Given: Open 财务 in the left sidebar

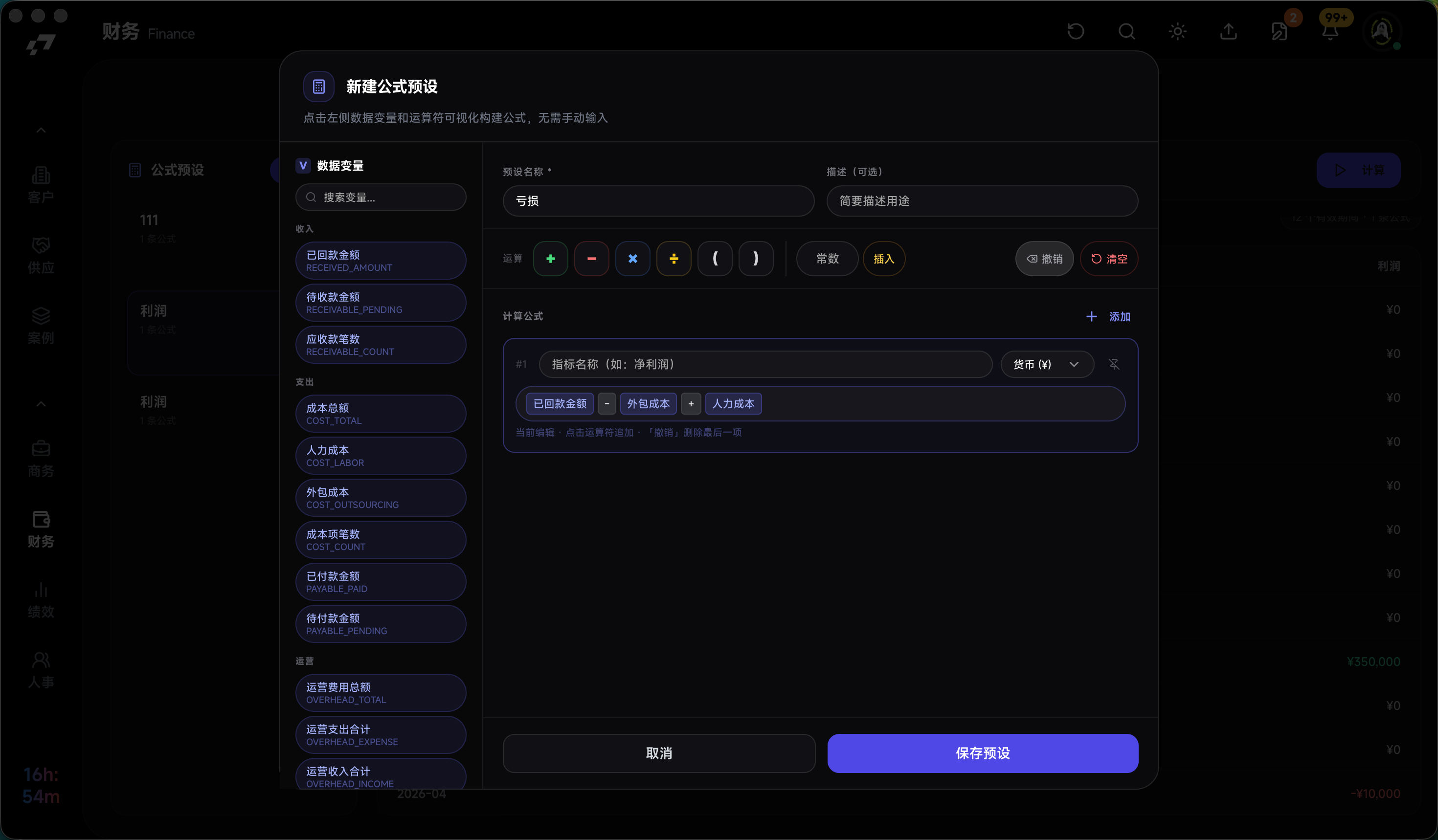Looking at the screenshot, I should 41,529.
